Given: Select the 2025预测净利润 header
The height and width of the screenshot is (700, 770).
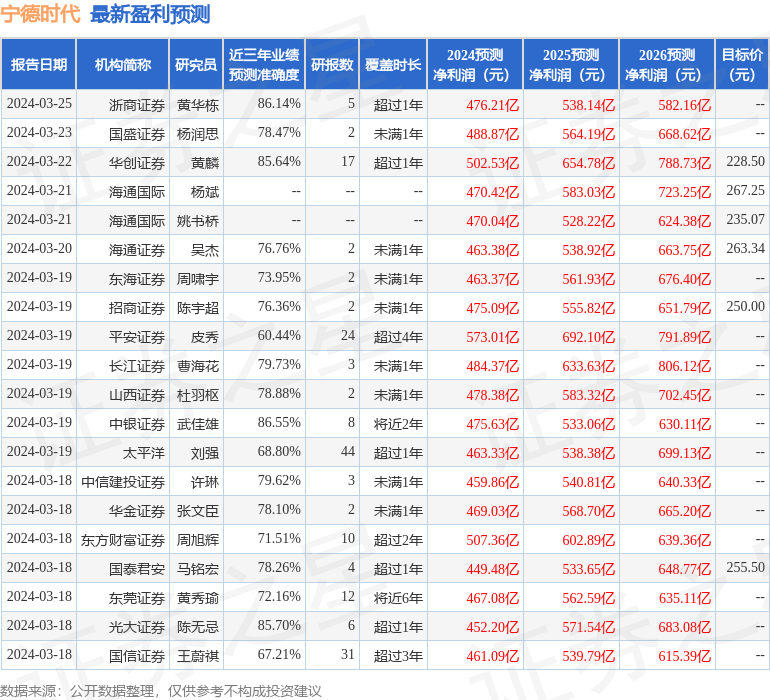Looking at the screenshot, I should pos(571,64).
